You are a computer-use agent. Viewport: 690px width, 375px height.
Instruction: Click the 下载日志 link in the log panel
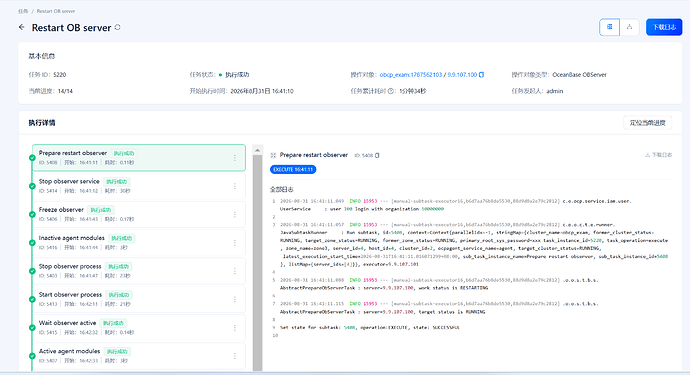[x=658, y=155]
